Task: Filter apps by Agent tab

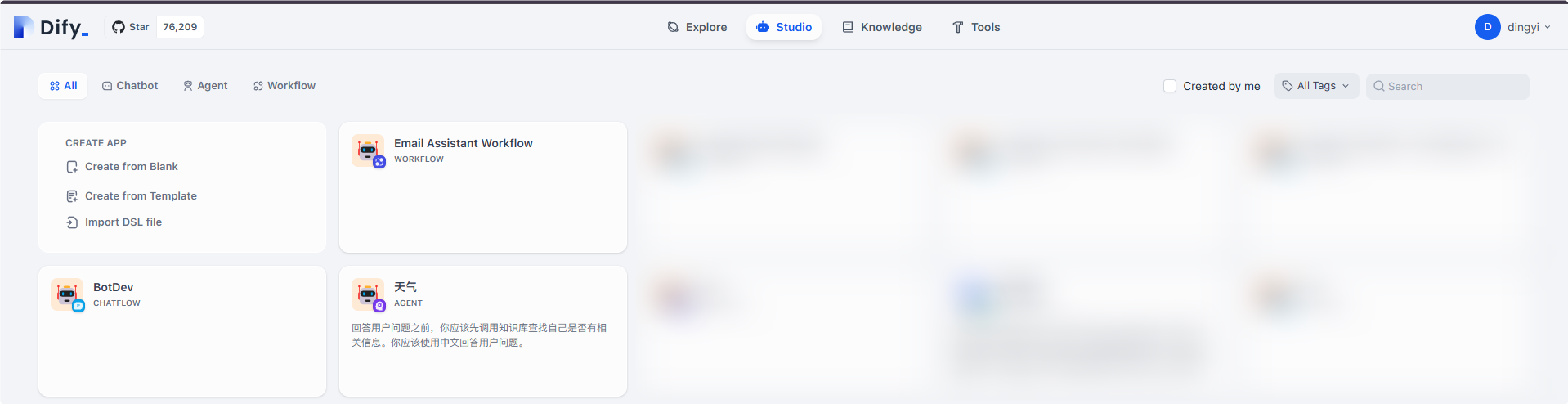Action: click(205, 86)
